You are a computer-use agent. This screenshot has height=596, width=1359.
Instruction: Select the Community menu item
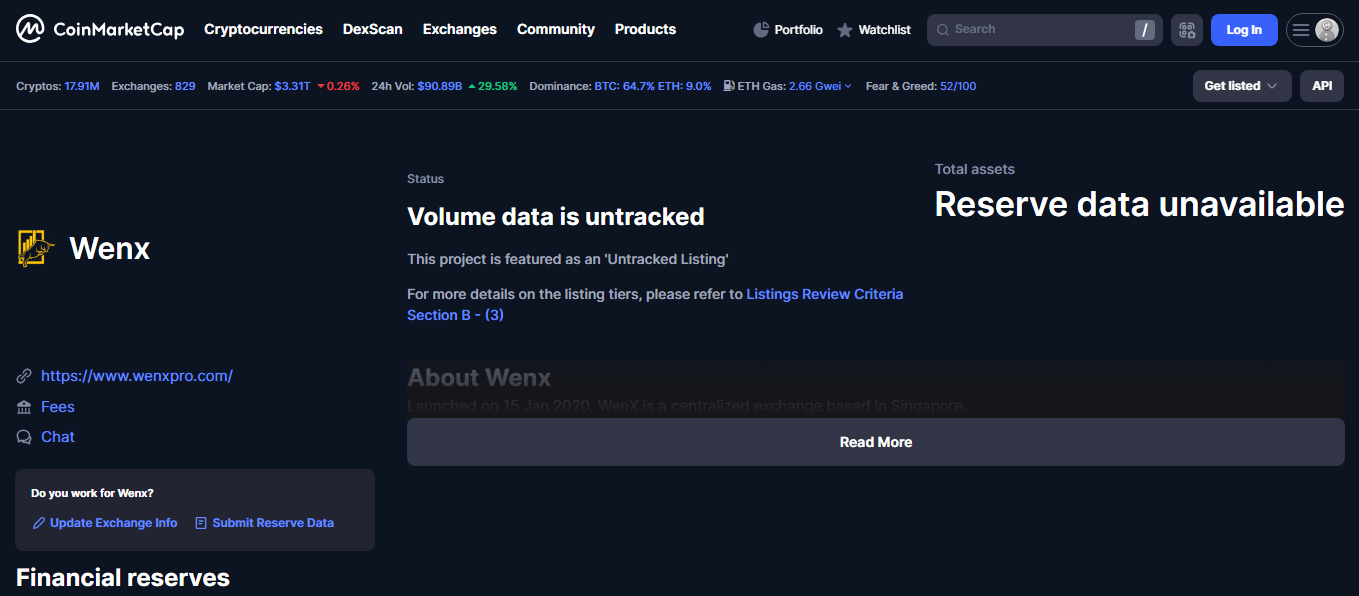(555, 29)
